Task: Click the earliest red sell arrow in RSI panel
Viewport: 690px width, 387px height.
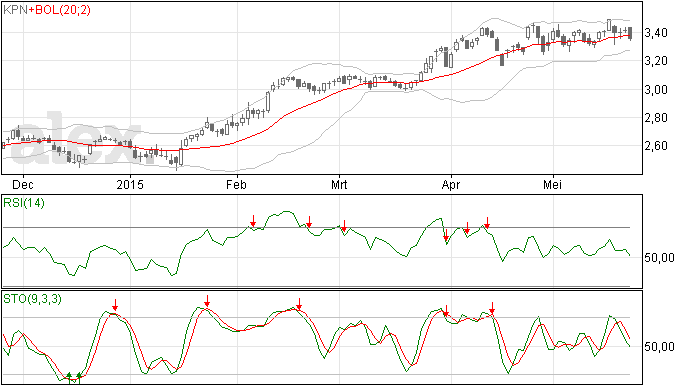Action: pos(253,221)
